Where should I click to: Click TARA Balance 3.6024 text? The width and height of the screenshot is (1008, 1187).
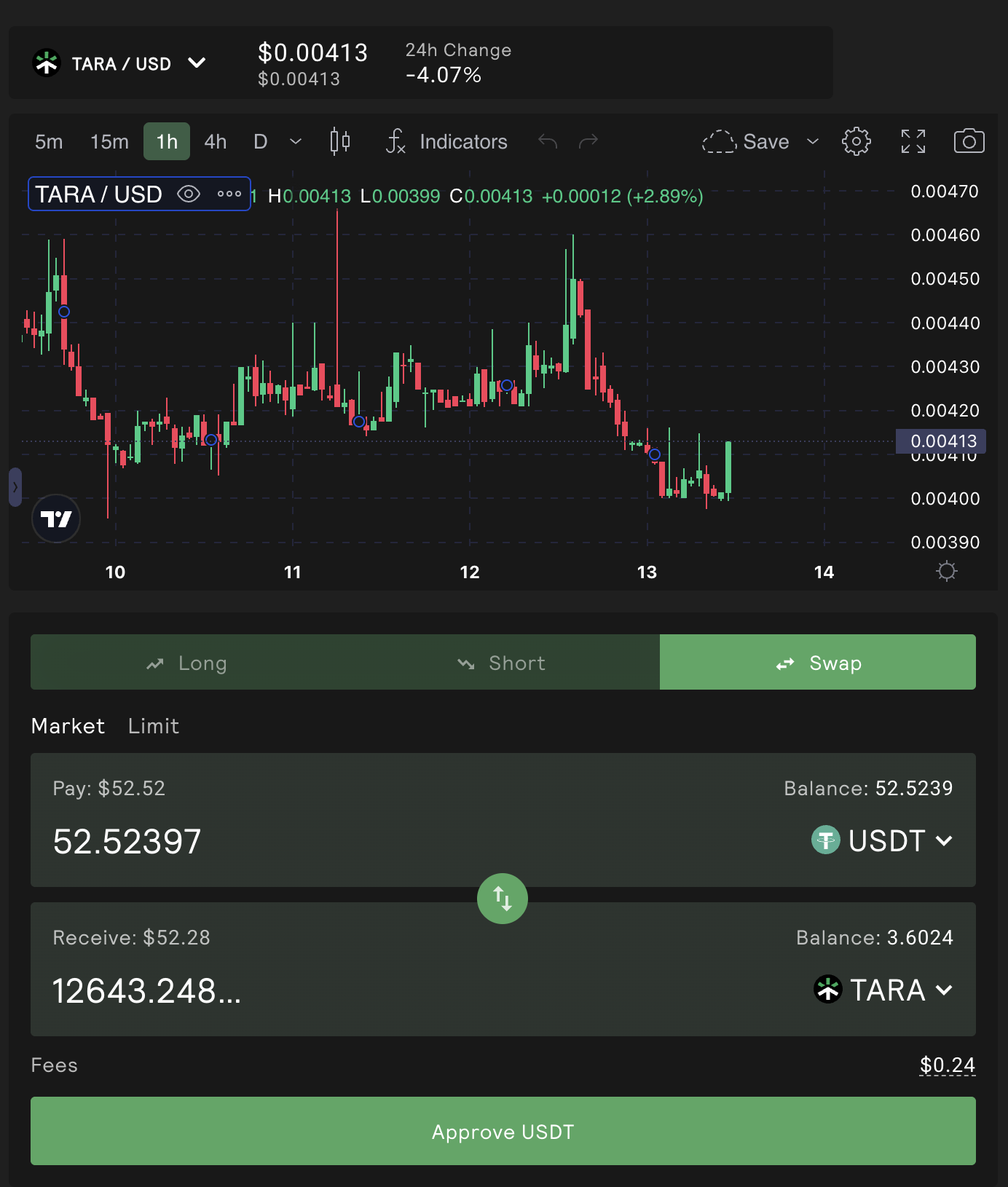(x=875, y=937)
